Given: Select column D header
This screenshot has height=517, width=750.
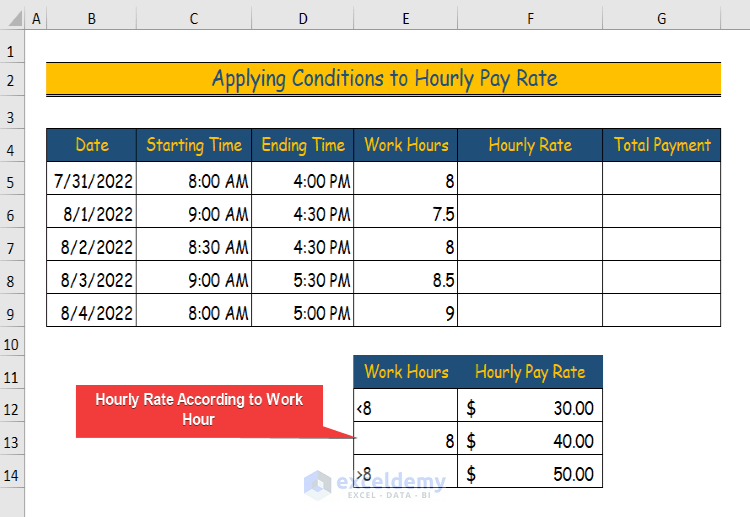Looking at the screenshot, I should click(302, 19).
